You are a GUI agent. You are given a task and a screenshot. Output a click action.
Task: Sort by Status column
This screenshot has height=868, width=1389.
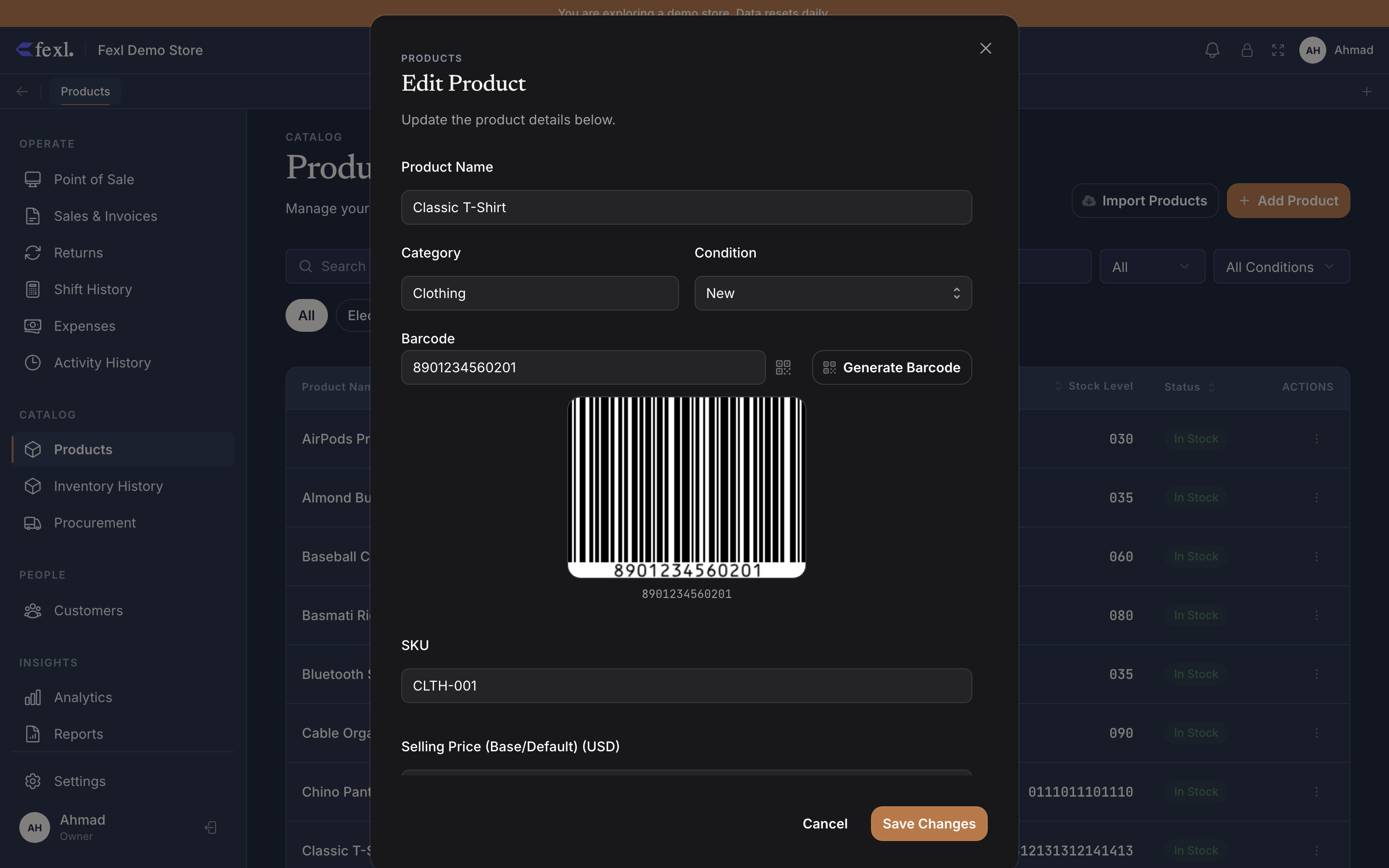[1189, 387]
